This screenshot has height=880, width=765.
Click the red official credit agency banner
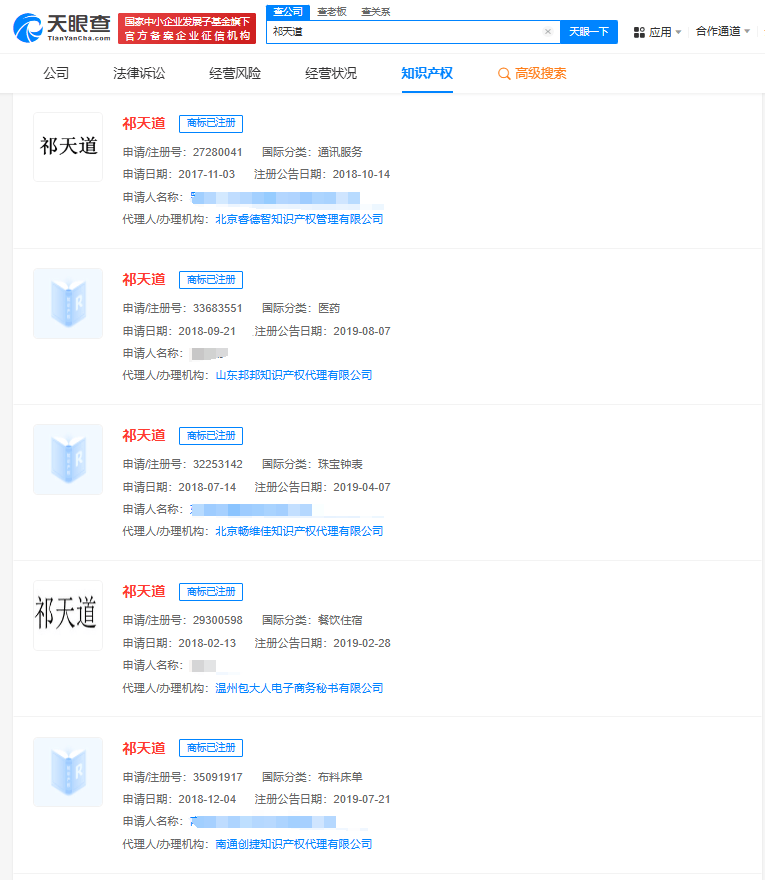click(x=187, y=29)
